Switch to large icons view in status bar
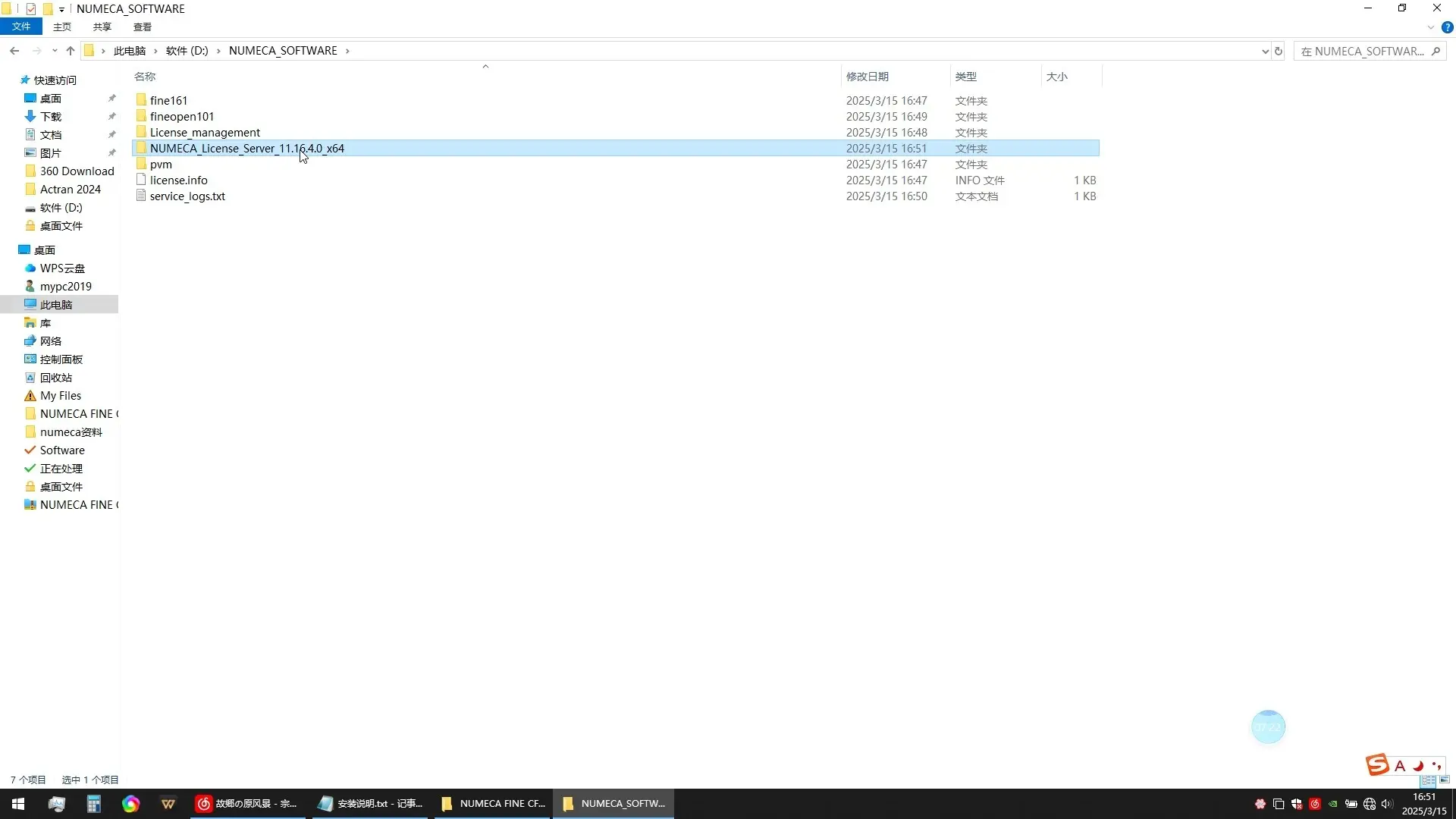This screenshot has width=1456, height=819. point(1444,780)
